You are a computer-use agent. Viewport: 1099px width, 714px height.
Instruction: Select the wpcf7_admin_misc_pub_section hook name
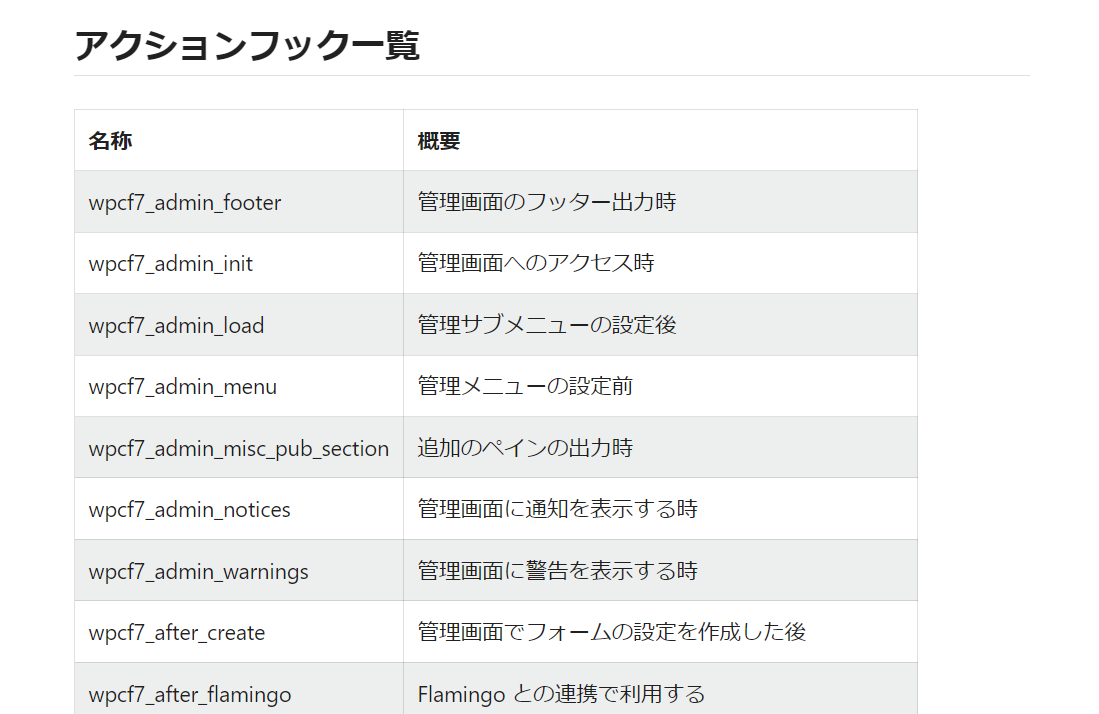pos(238,448)
